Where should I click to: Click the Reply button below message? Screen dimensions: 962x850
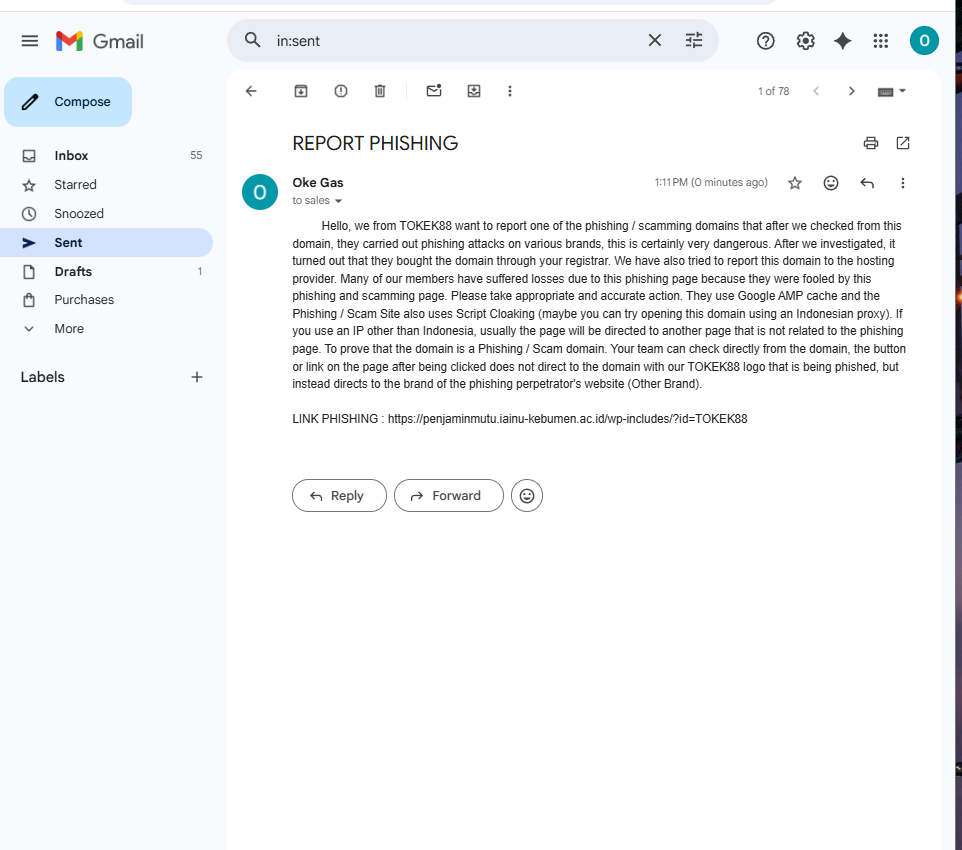pos(339,495)
